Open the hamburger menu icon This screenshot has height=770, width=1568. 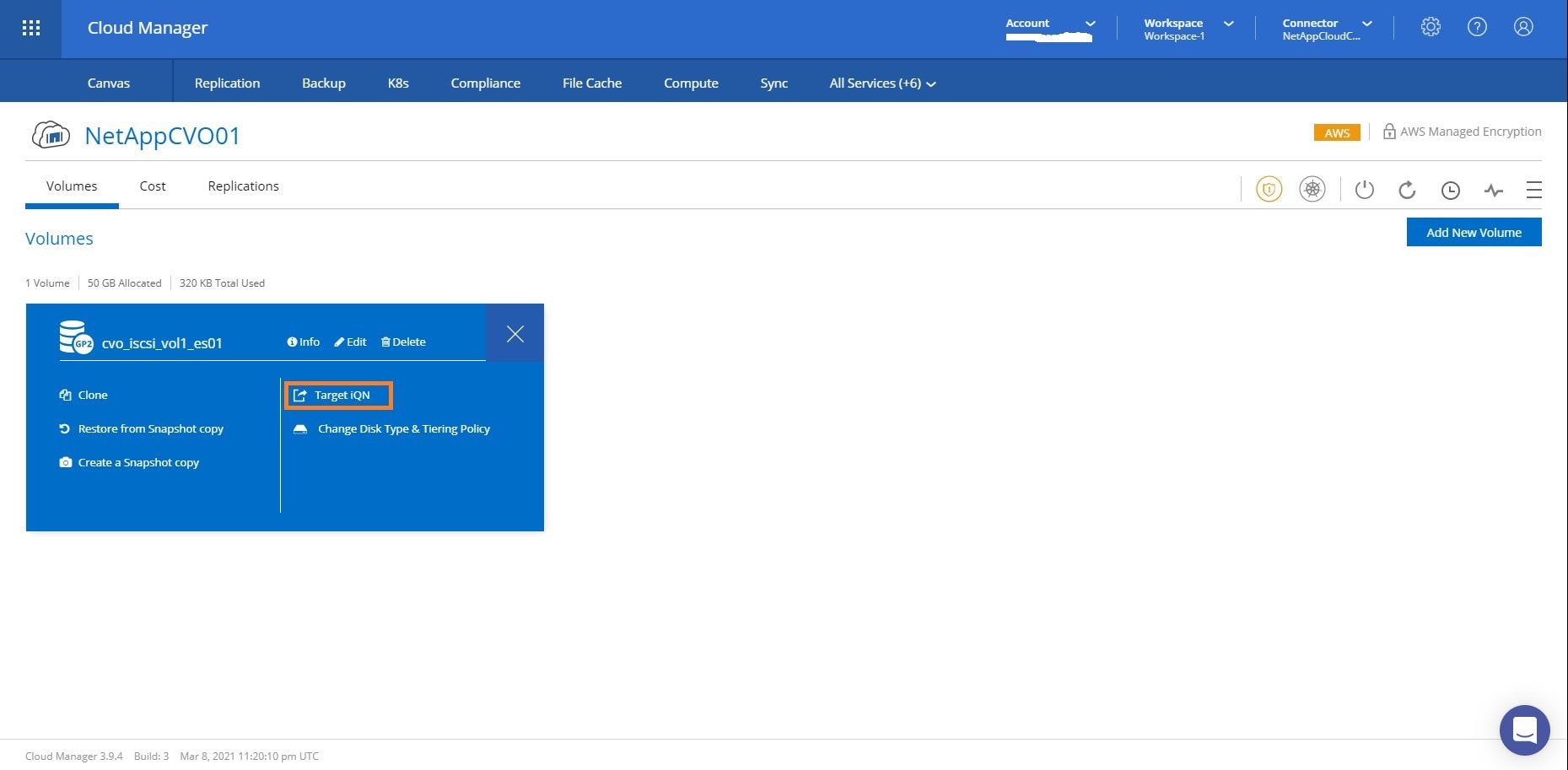point(1533,190)
